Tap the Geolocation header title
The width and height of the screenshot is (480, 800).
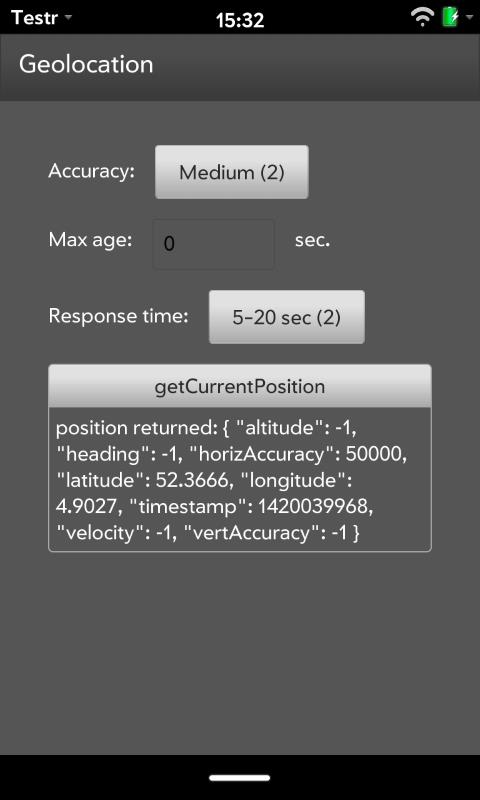pos(86,65)
